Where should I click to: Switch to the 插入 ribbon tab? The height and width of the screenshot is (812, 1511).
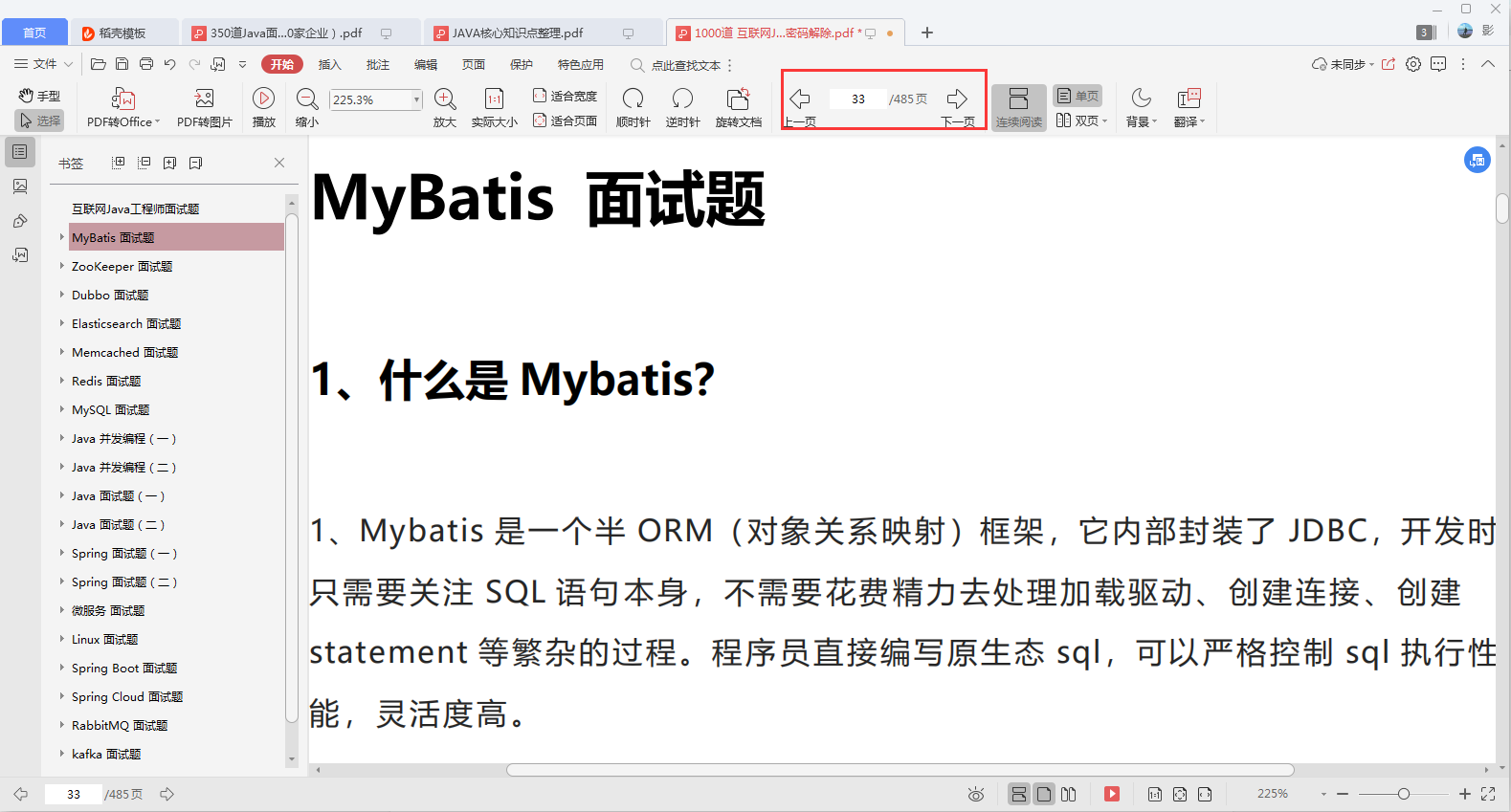(329, 64)
